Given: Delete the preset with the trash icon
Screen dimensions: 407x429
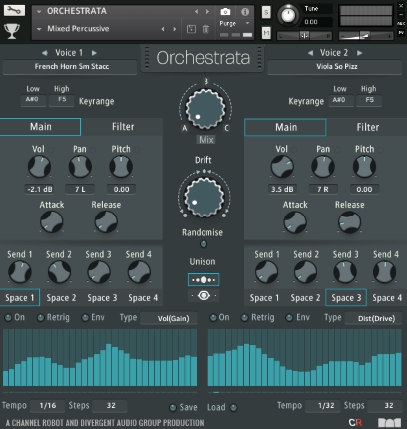Looking at the screenshot, I should pos(206,29).
